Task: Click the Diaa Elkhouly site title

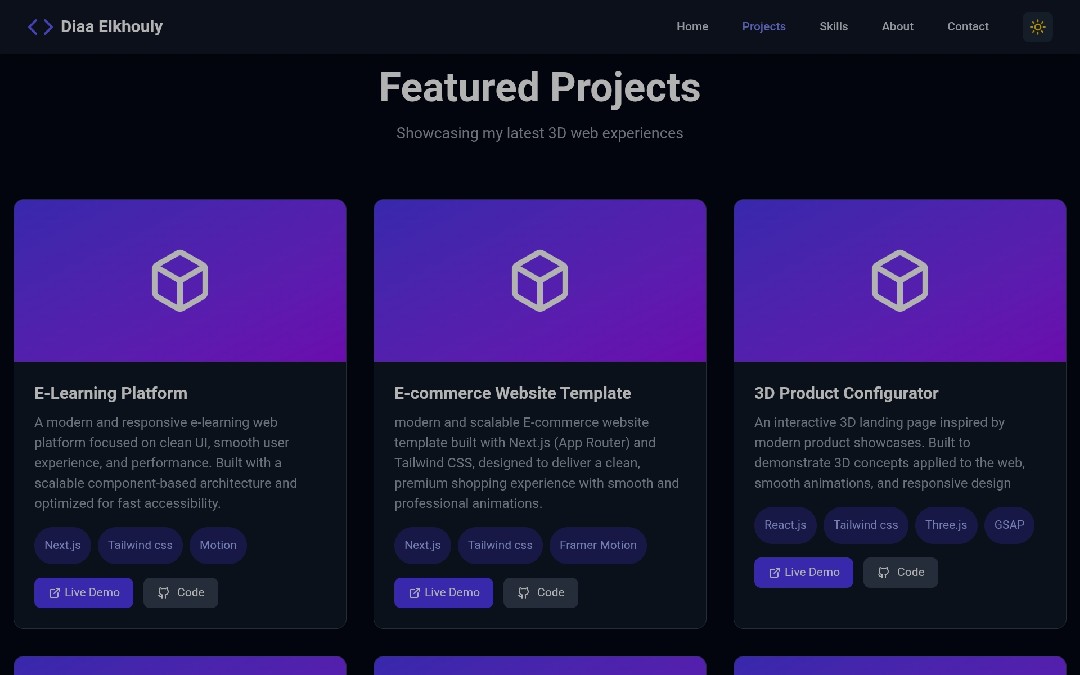Action: pos(112,27)
